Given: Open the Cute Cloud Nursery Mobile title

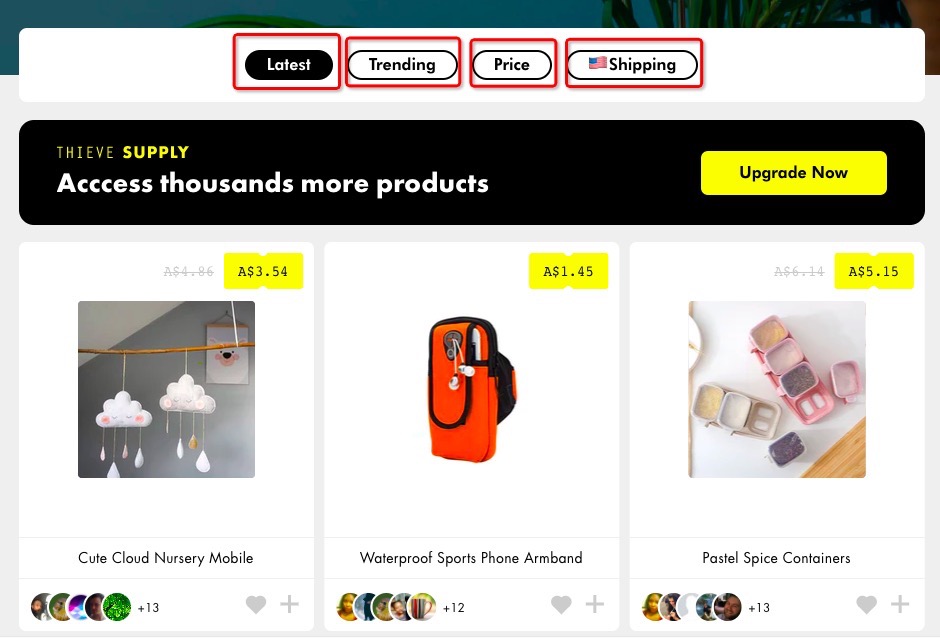Looking at the screenshot, I should (x=166, y=558).
